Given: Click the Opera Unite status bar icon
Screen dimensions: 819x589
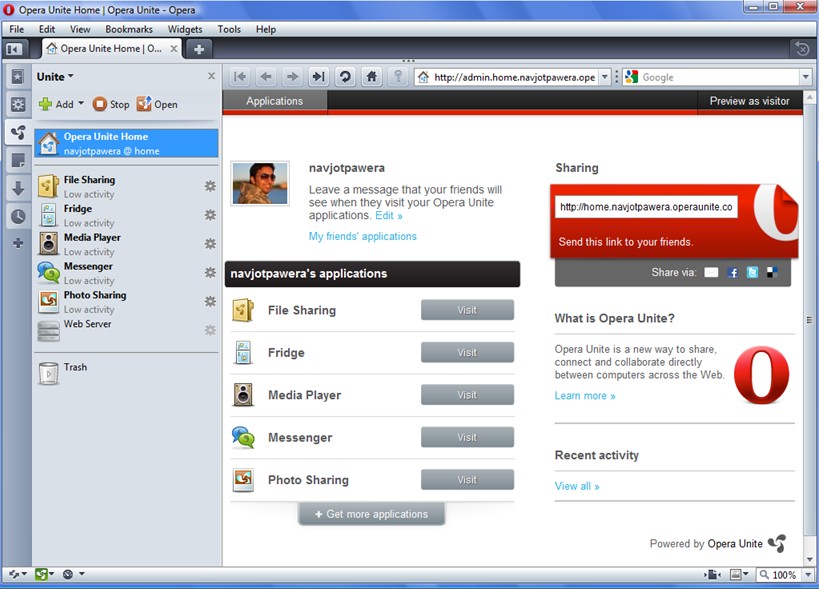Looking at the screenshot, I should pyautogui.click(x=44, y=574).
